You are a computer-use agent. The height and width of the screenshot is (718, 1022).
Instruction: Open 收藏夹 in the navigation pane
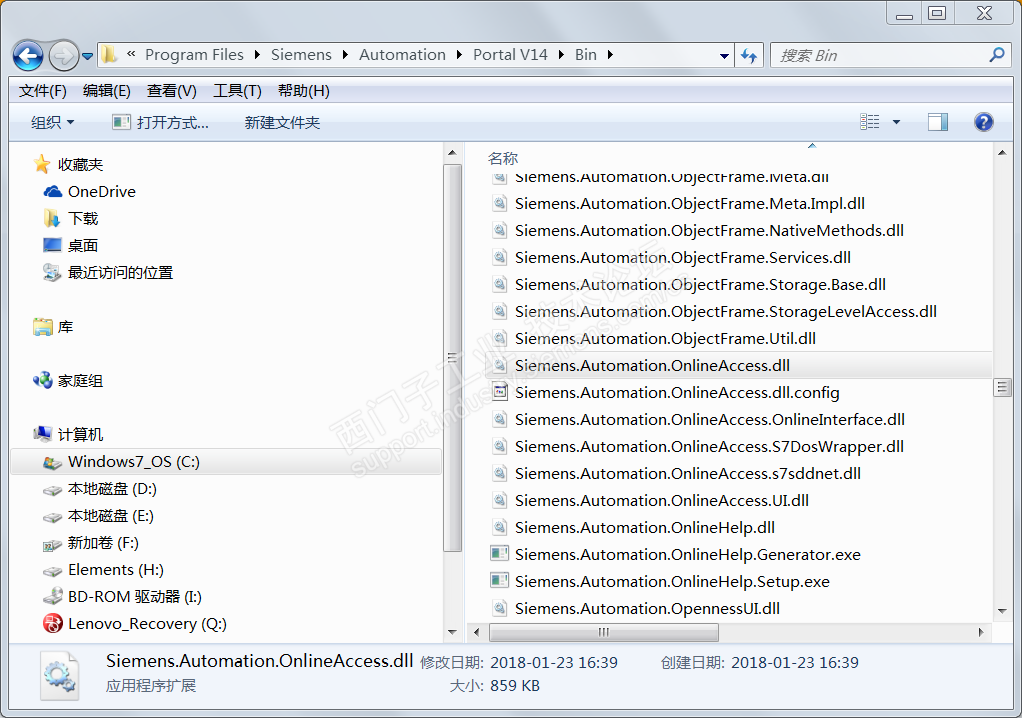(x=80, y=164)
